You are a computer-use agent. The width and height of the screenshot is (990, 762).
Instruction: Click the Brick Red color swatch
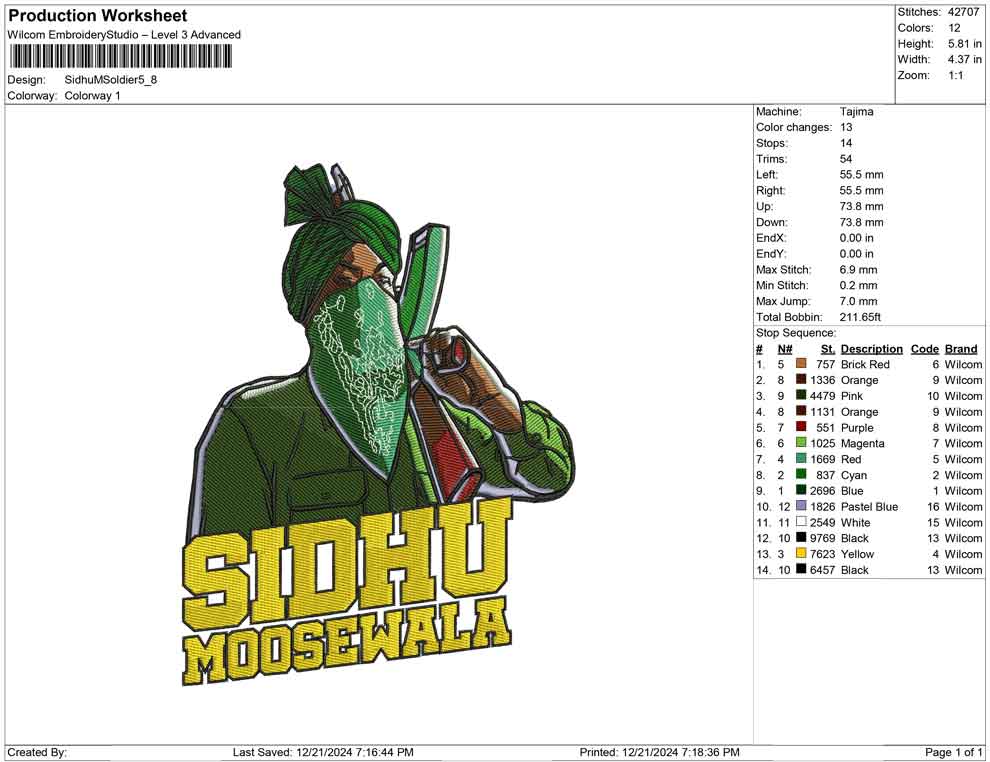(x=801, y=364)
